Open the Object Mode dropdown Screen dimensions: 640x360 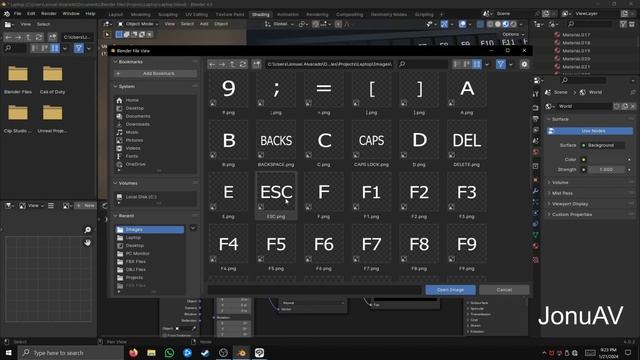click(x=138, y=24)
